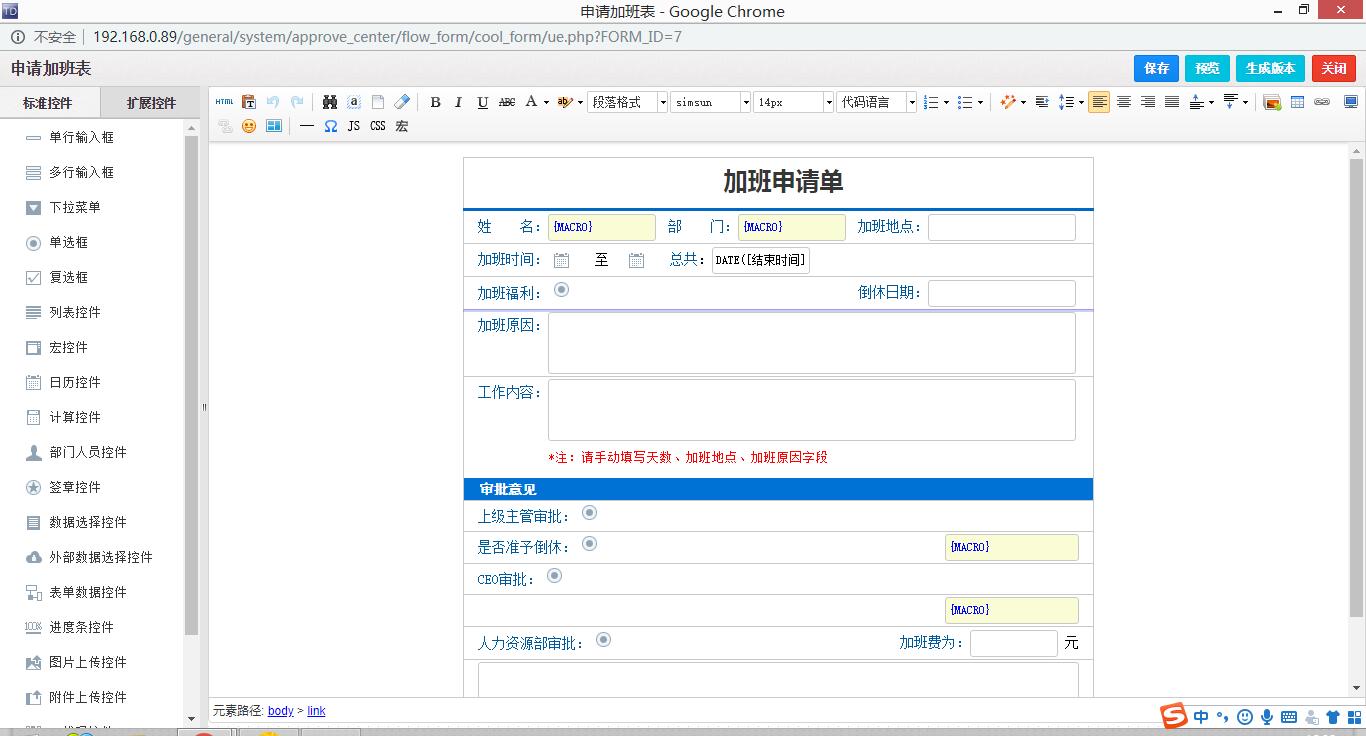Image resolution: width=1366 pixels, height=736 pixels.
Task: Toggle bold formatting
Action: [435, 102]
